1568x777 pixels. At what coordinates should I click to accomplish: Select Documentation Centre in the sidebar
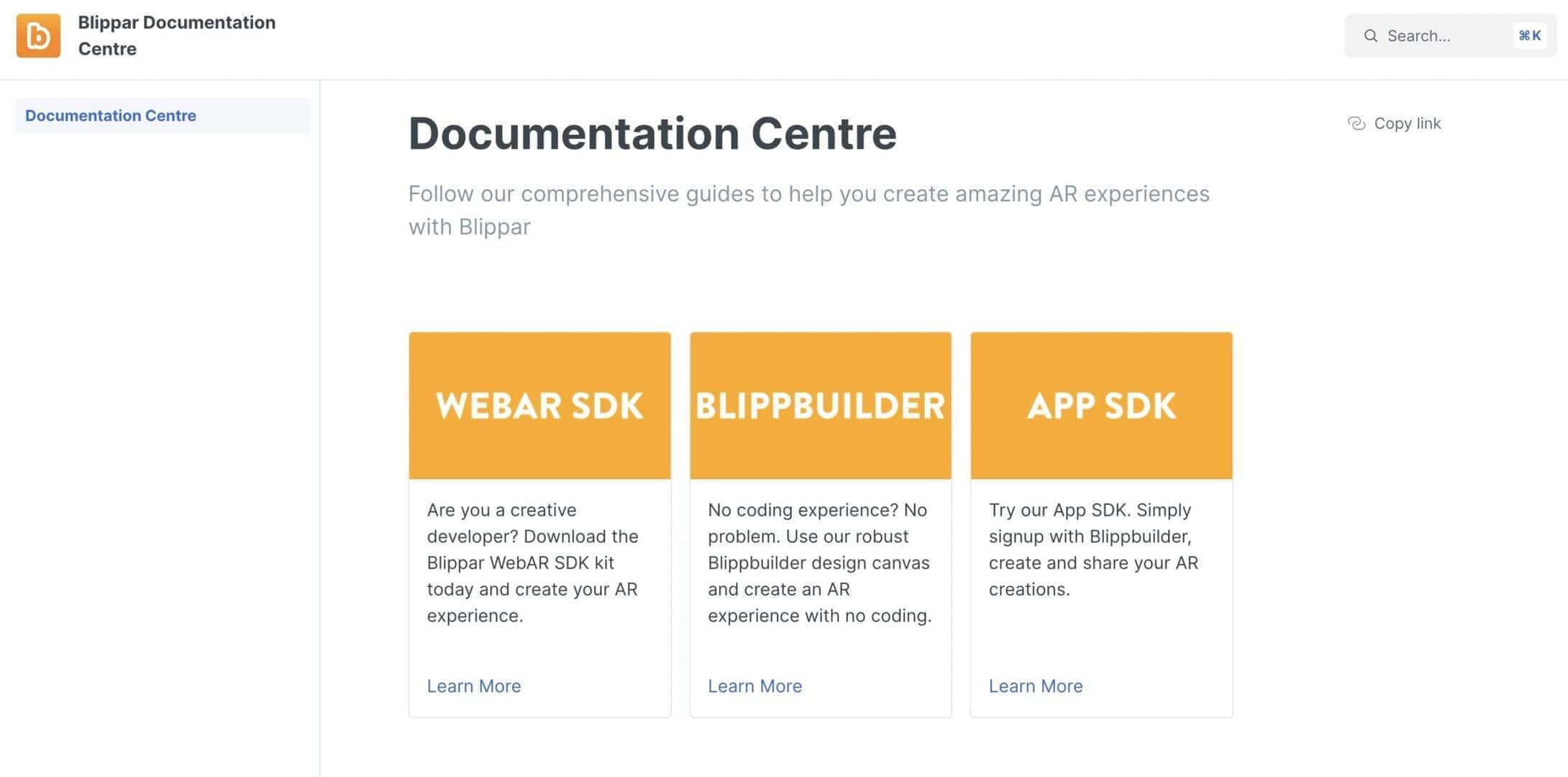pos(111,116)
